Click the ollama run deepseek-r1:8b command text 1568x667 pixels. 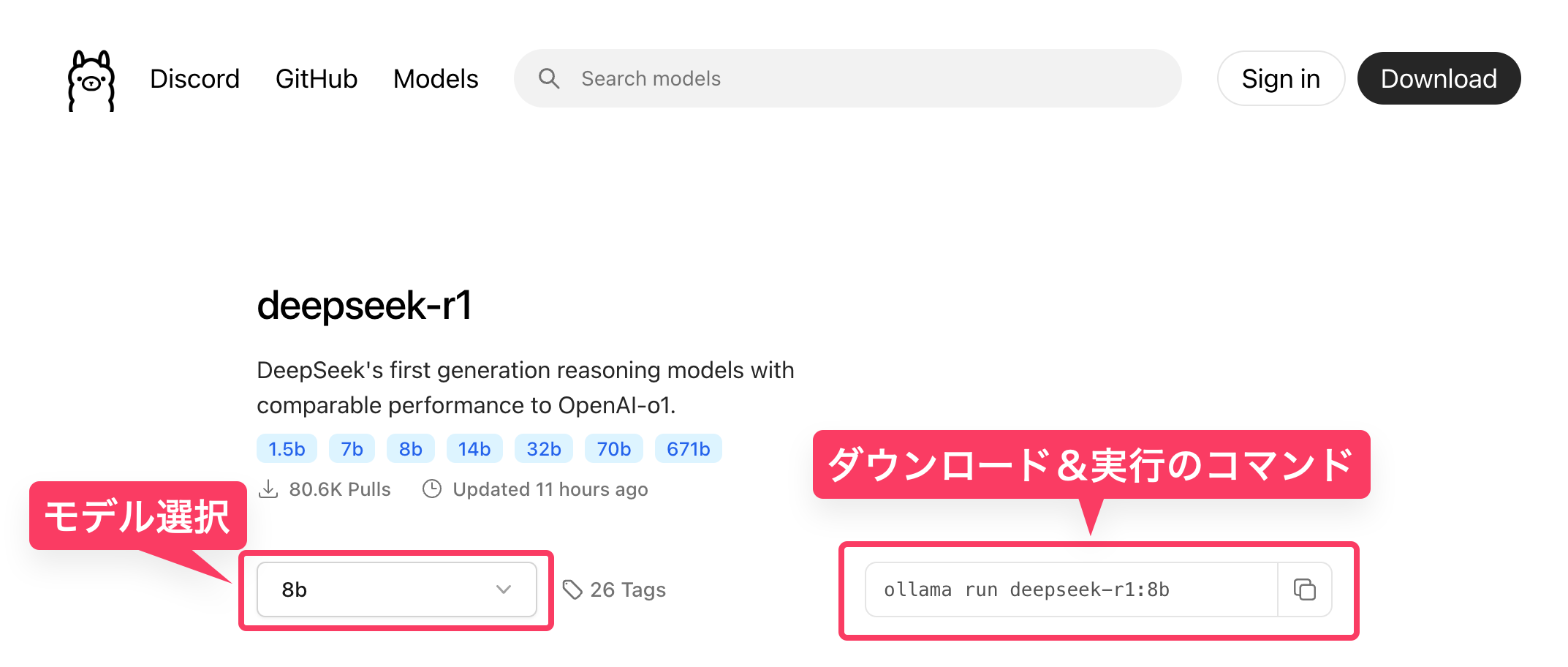(1026, 589)
